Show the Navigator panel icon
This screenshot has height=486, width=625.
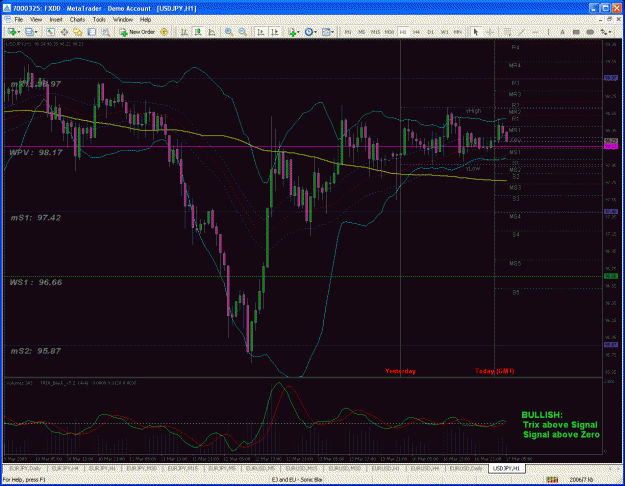[77, 32]
